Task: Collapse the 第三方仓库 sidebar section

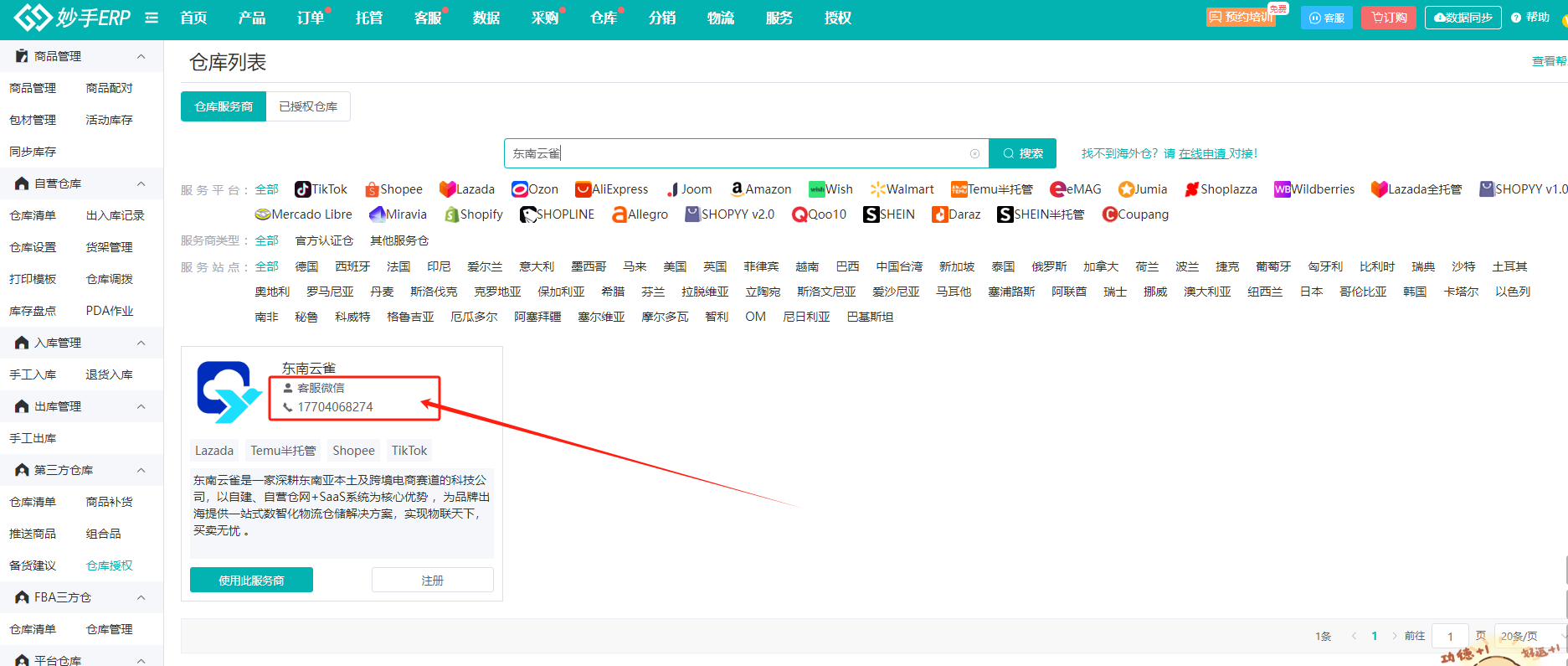Action: [x=141, y=470]
